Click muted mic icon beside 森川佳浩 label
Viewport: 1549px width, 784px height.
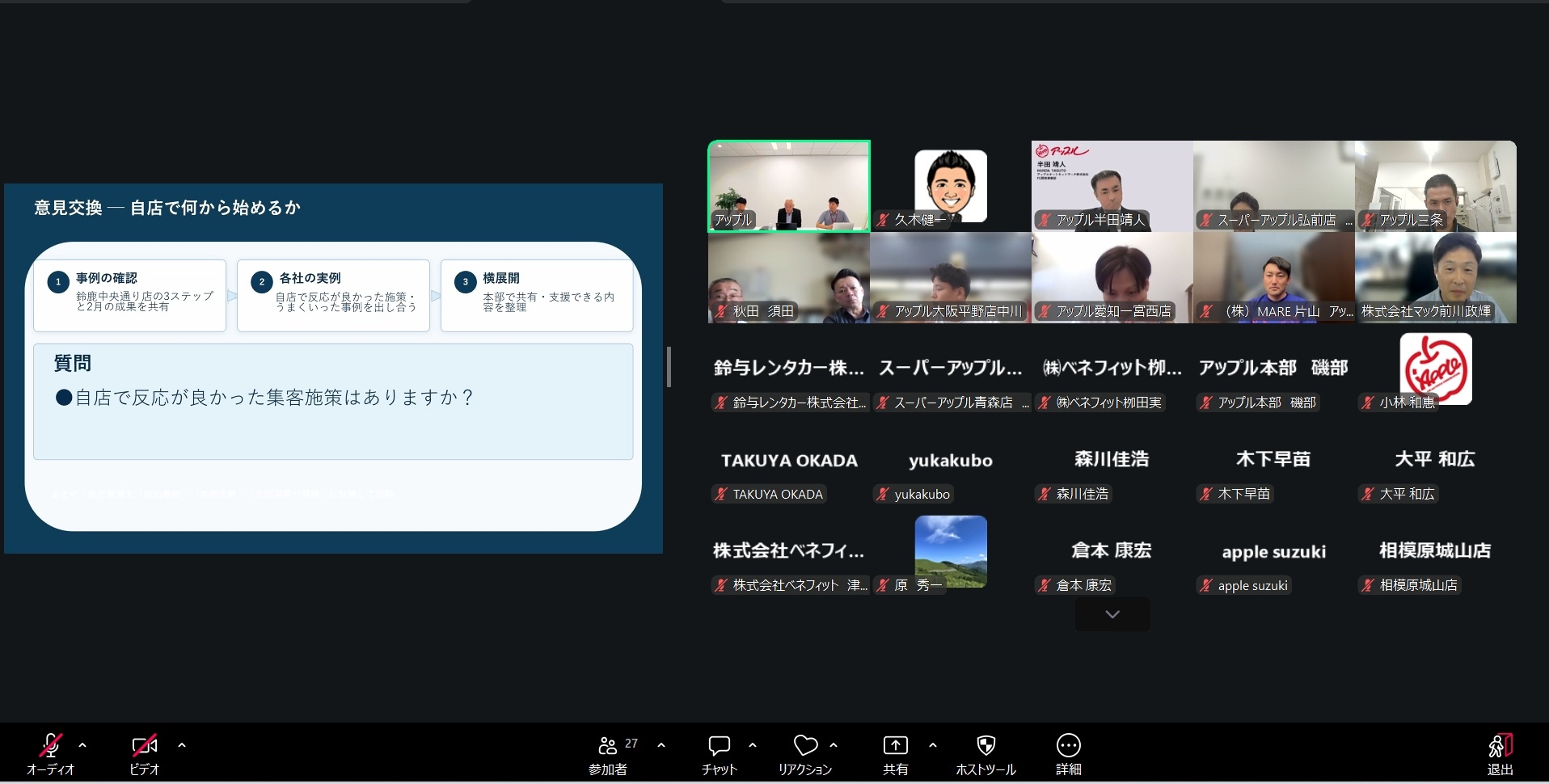click(1045, 494)
